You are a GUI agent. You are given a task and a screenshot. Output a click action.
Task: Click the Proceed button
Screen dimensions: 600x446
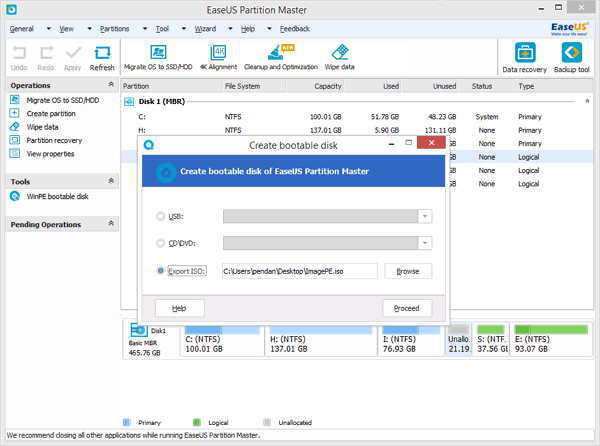(407, 308)
